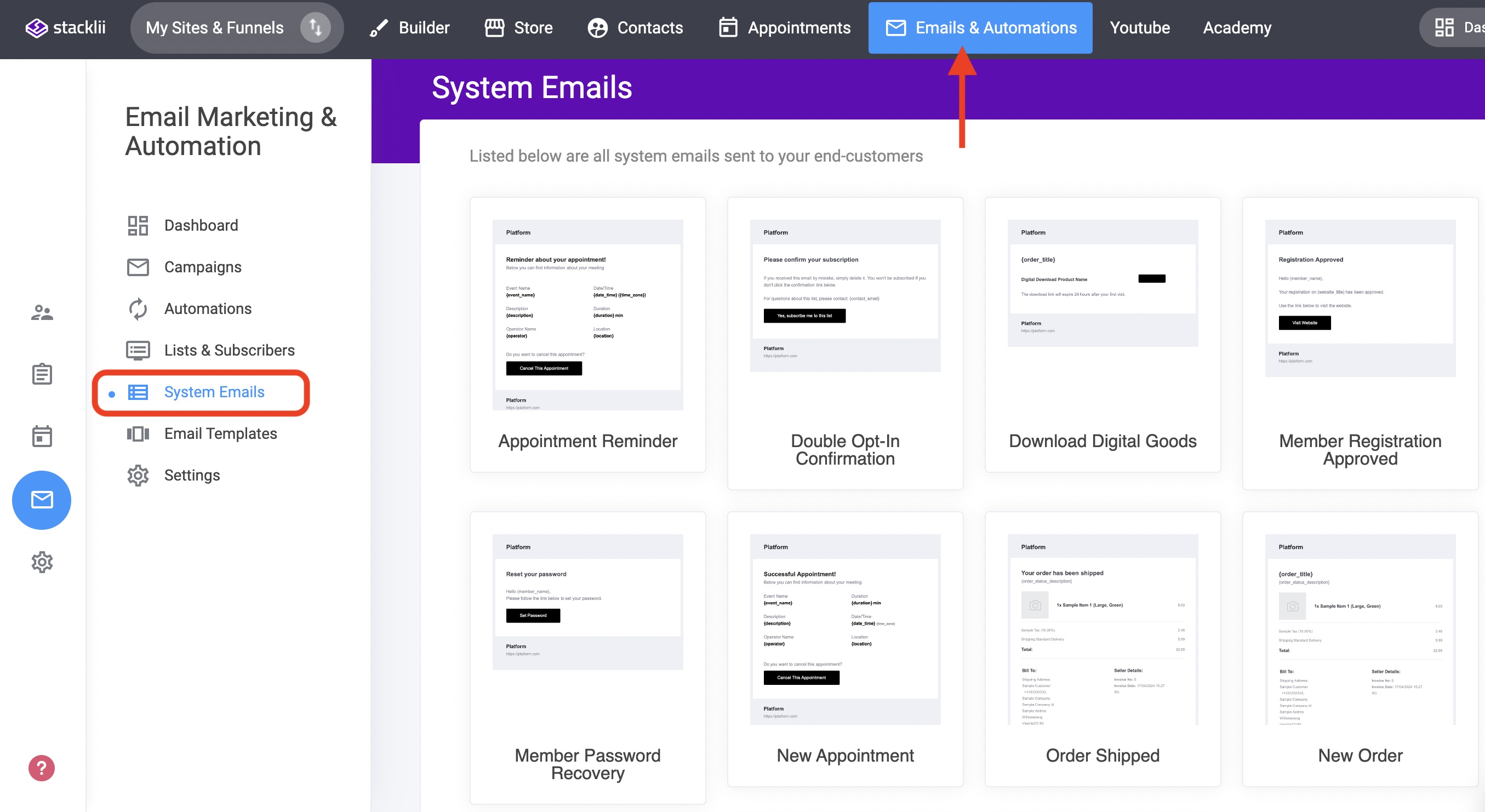The width and height of the screenshot is (1485, 812).
Task: Open the contacts people icon in left rail
Action: (42, 313)
